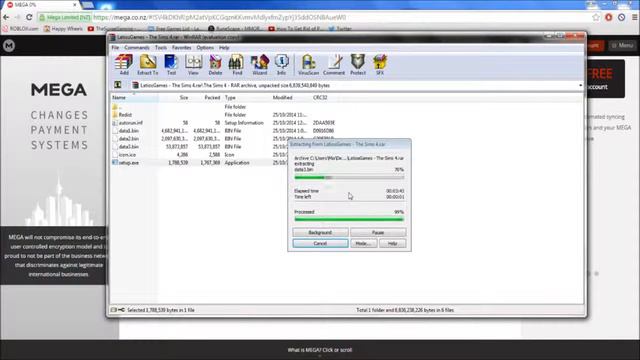Open the MEGA page Menu button
This screenshot has height=360, width=640.
pyautogui.click(x=622, y=45)
